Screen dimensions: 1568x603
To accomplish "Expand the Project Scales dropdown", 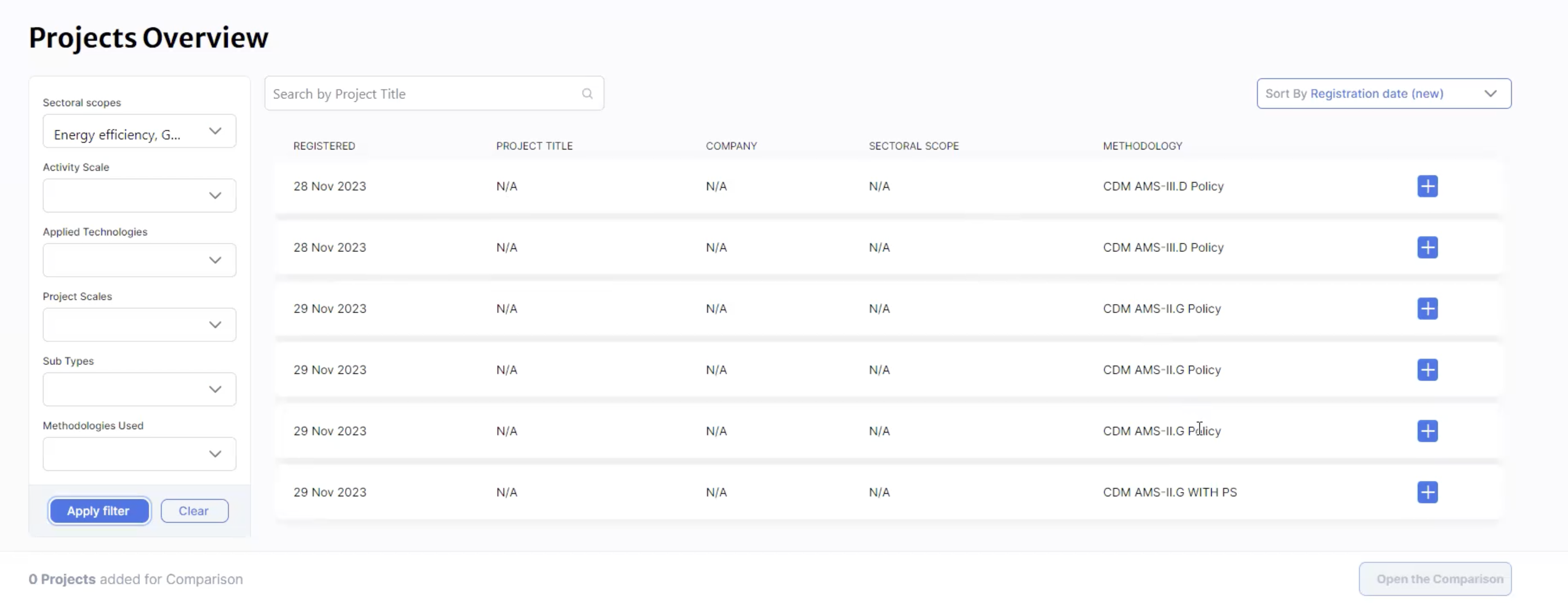I will [x=139, y=325].
